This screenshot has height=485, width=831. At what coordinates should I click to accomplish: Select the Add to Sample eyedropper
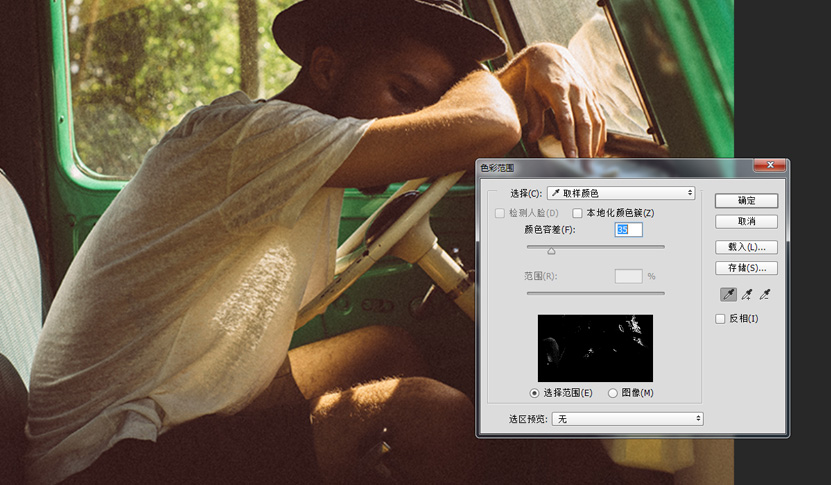[747, 295]
